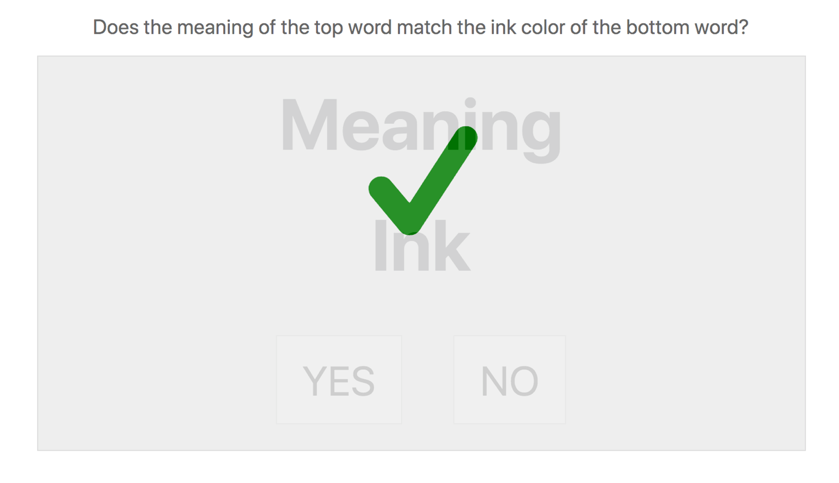This screenshot has width=839, height=483.
Task: Click the question mark ending the header
Action: [743, 27]
